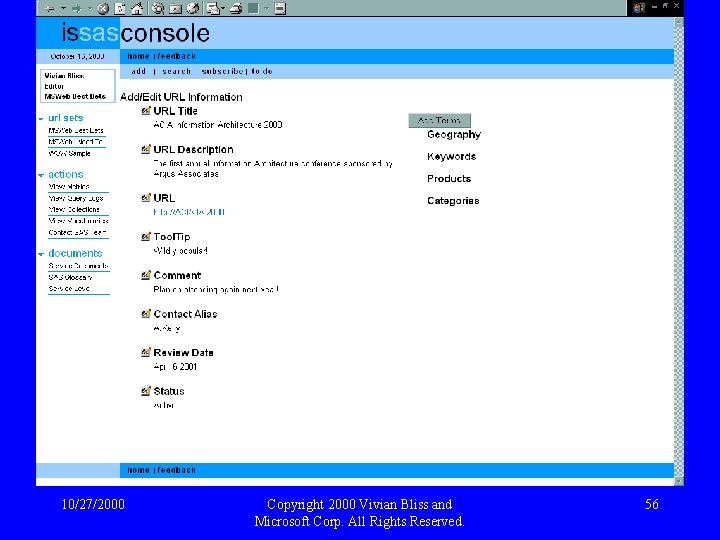This screenshot has width=720, height=540.
Task: Click home in top navigation bar
Action: point(138,56)
